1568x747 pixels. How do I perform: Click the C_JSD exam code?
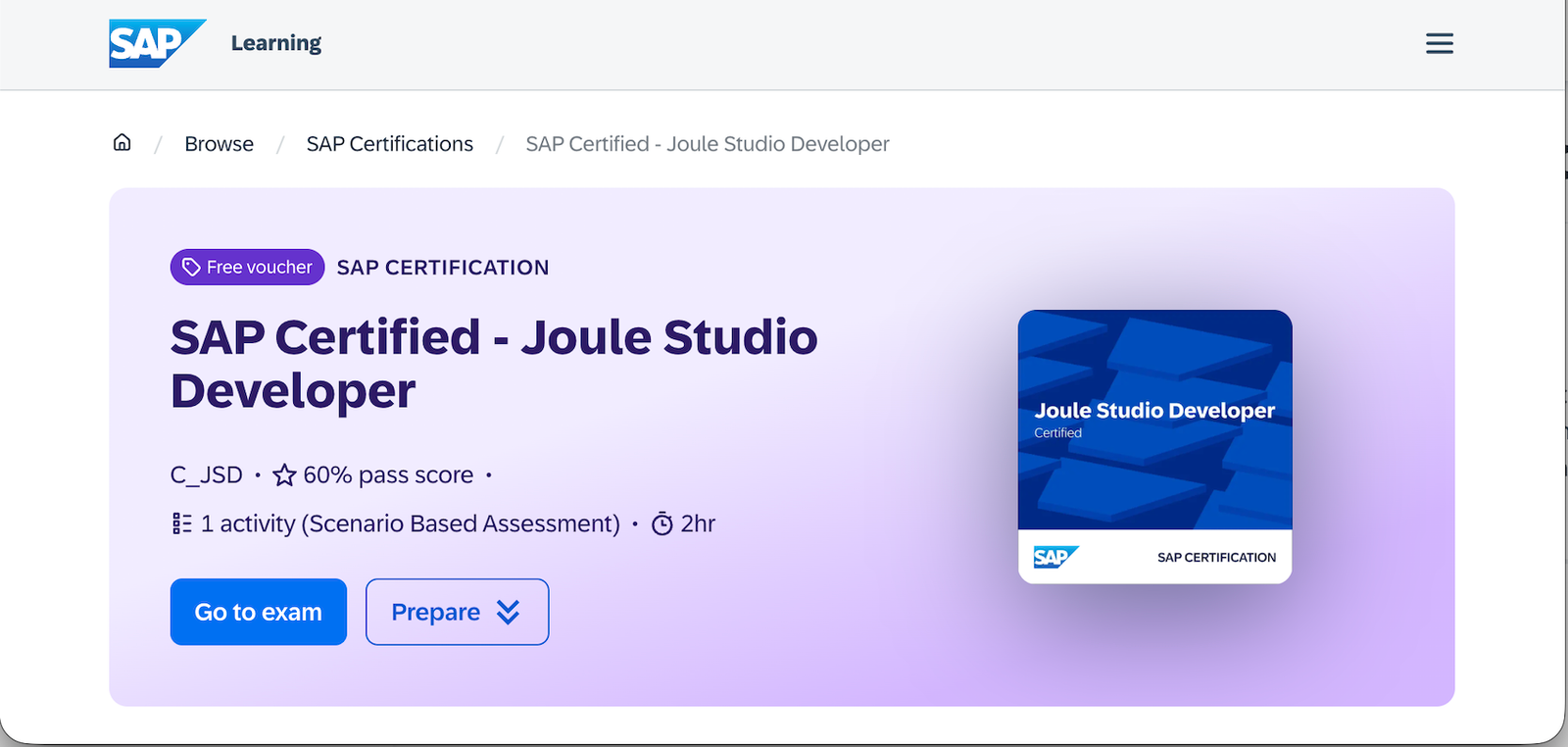[x=207, y=475]
